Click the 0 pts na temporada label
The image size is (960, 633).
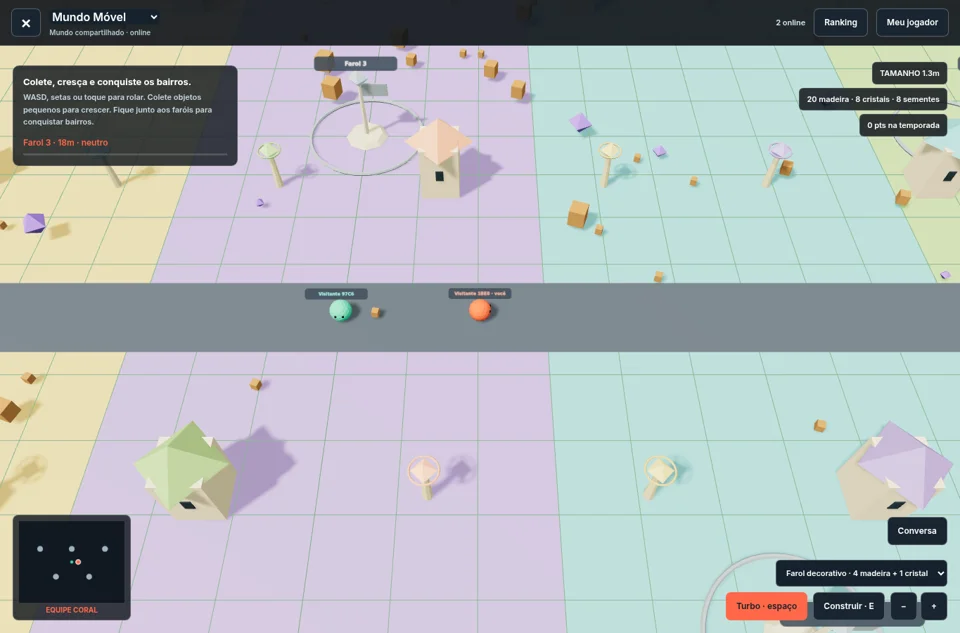[x=903, y=125]
